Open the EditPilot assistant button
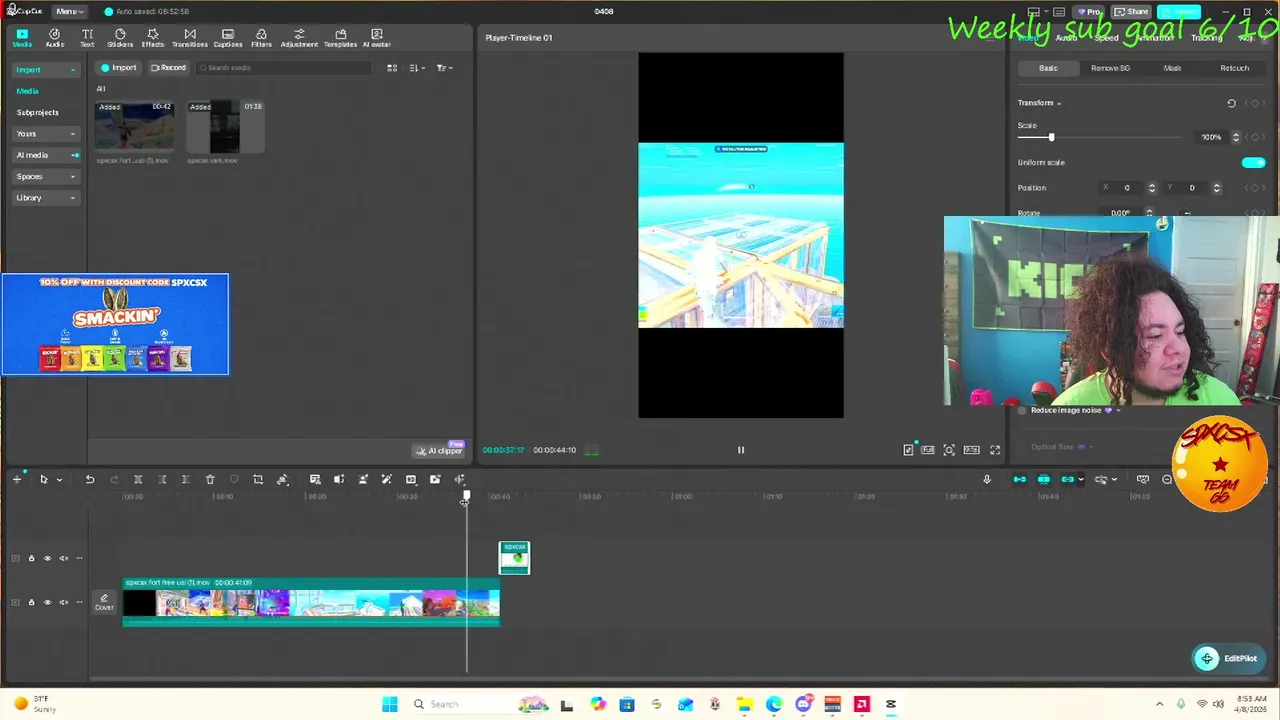1280x720 pixels. pos(1227,658)
